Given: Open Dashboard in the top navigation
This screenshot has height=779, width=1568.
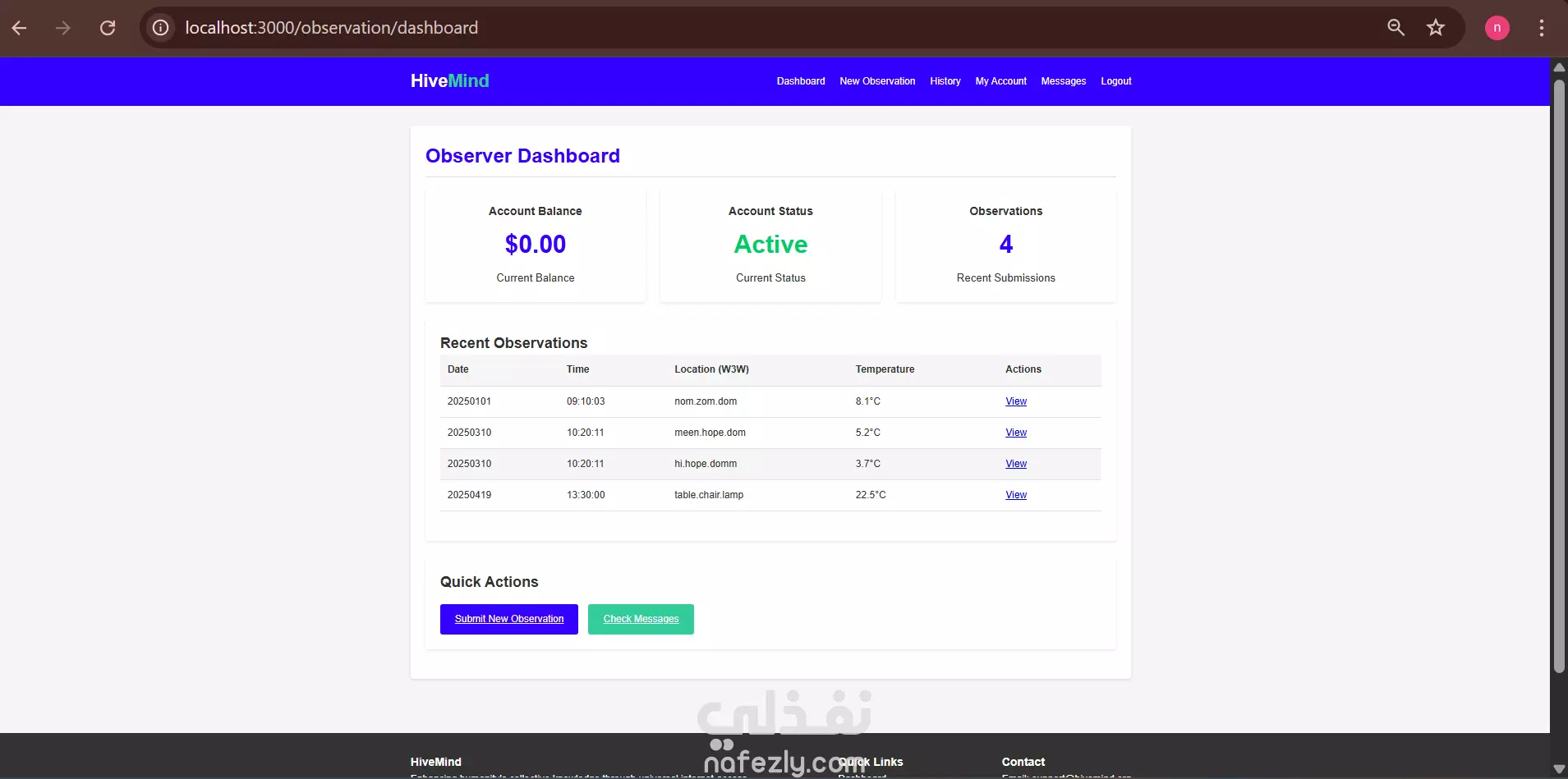Looking at the screenshot, I should coord(801,81).
